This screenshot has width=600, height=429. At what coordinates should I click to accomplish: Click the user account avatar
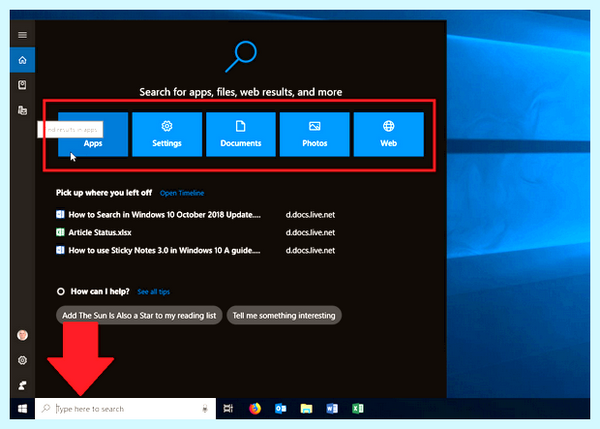[22, 335]
